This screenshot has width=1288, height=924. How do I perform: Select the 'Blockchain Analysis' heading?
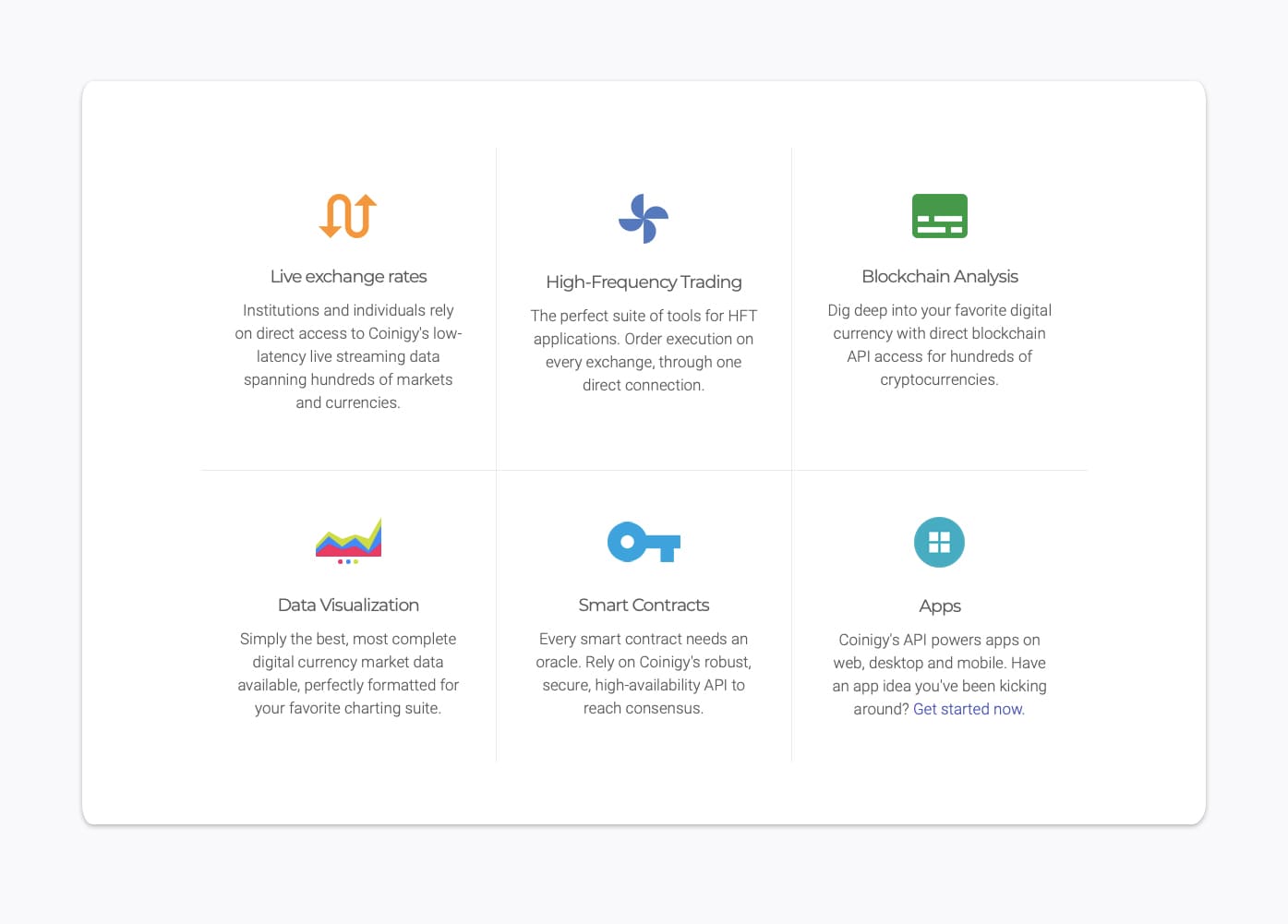point(939,276)
